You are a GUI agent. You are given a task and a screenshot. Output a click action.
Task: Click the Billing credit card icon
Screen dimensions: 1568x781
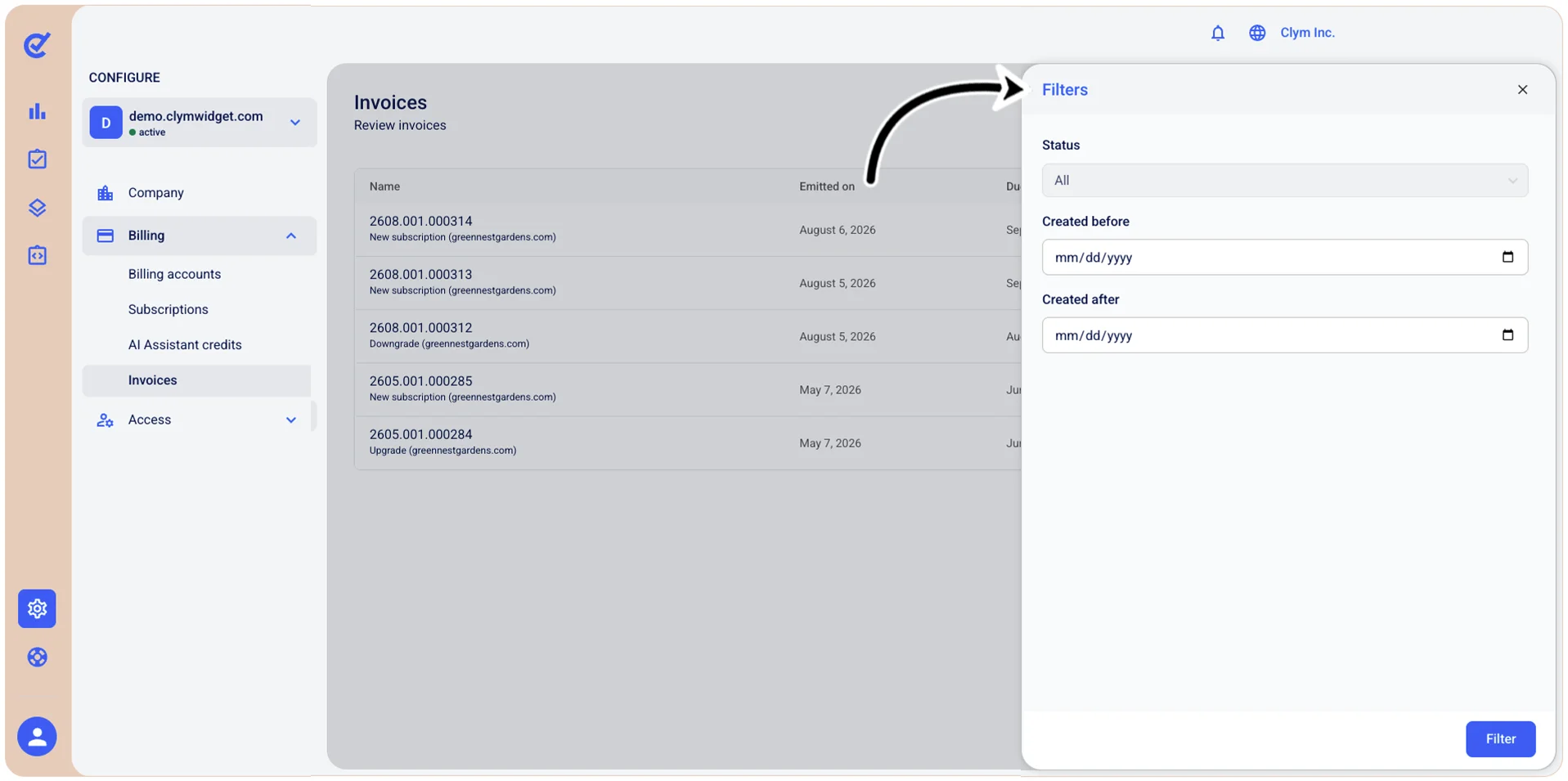tap(105, 236)
